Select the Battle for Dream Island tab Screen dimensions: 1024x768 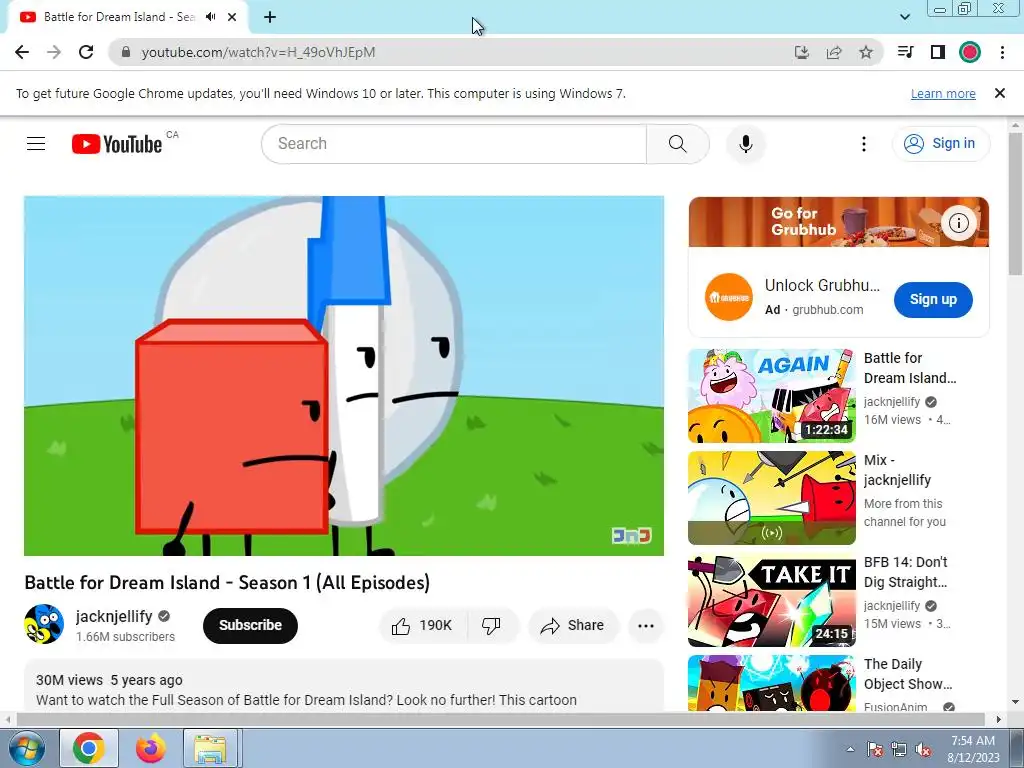click(119, 17)
